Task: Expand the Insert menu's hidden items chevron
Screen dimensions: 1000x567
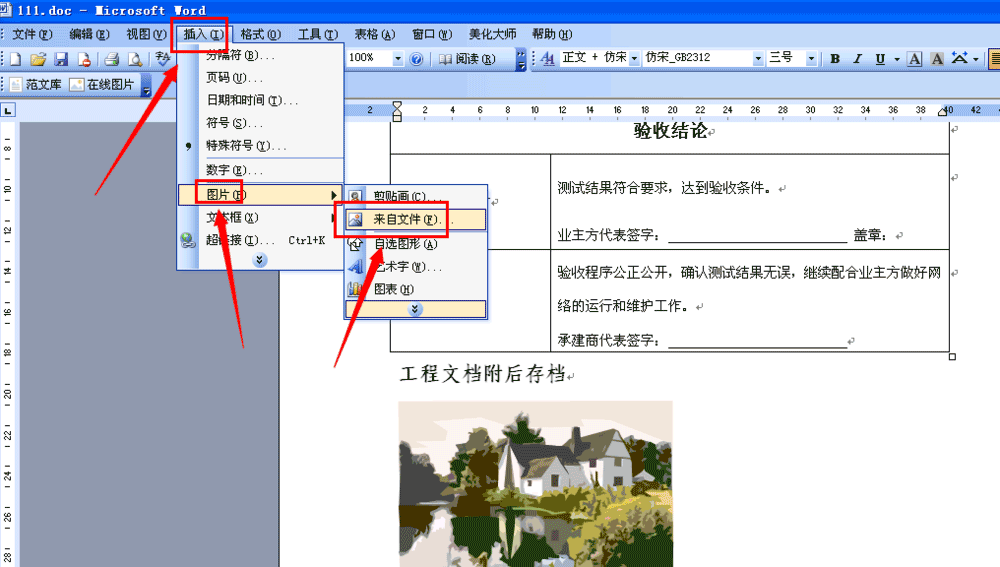Action: pos(260,260)
